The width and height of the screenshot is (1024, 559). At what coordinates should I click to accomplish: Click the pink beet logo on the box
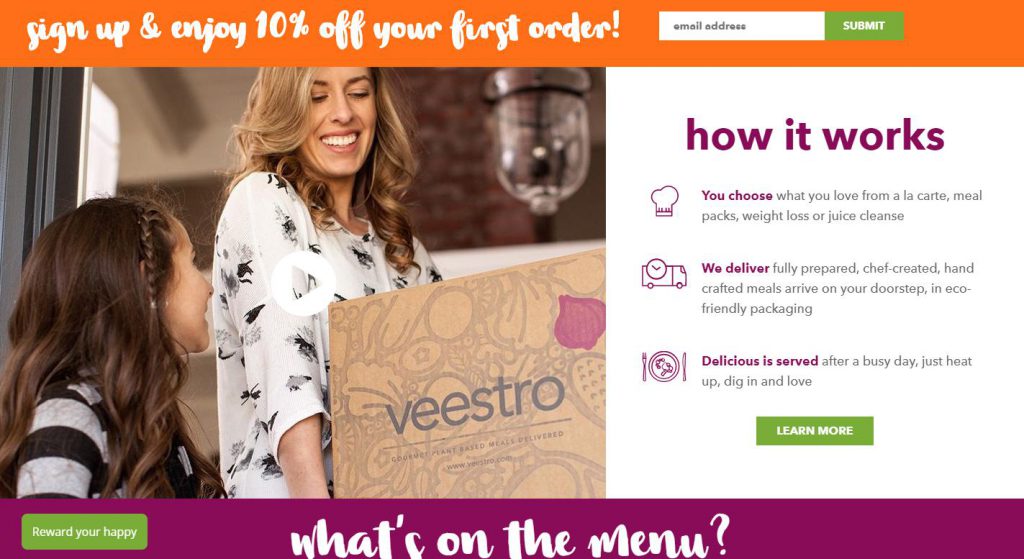click(579, 322)
